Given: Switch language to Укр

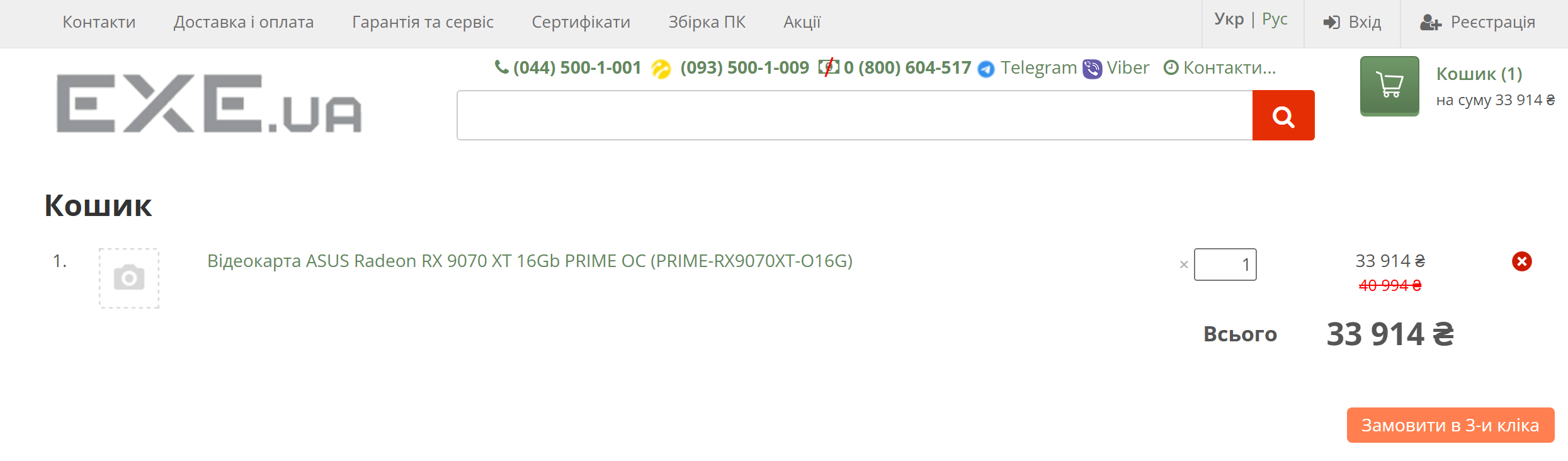Looking at the screenshot, I should (1229, 20).
